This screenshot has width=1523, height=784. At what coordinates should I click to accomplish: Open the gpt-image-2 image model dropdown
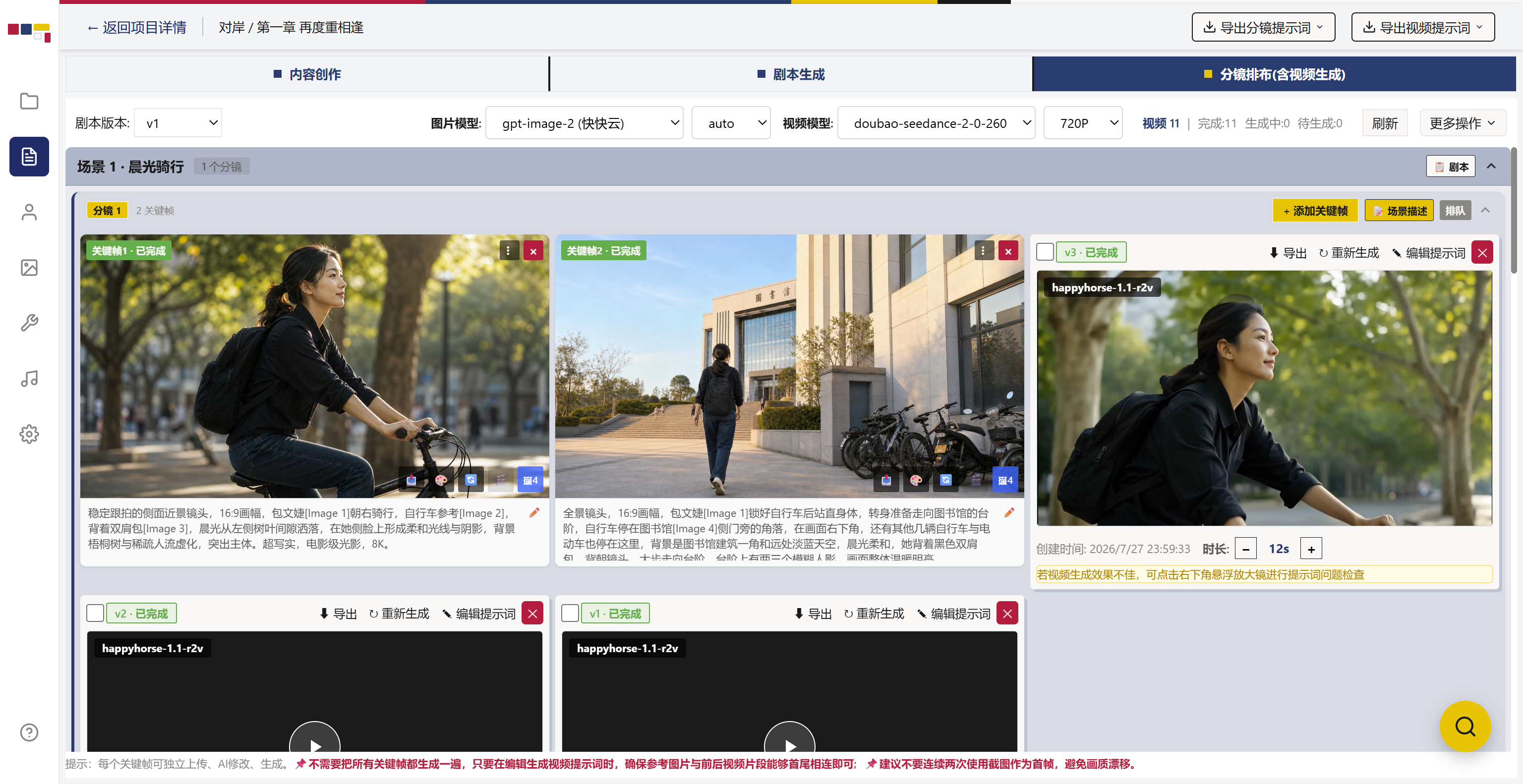(584, 123)
